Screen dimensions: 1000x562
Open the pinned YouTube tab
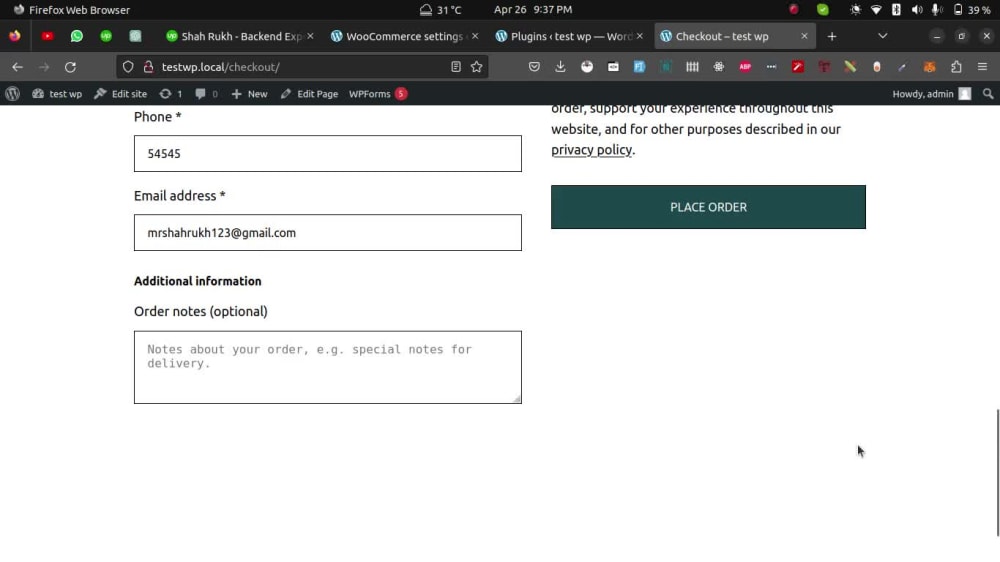click(47, 36)
